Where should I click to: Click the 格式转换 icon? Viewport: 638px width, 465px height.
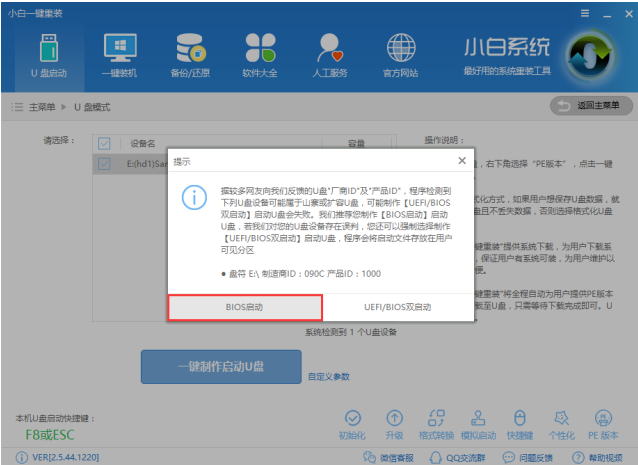click(436, 425)
